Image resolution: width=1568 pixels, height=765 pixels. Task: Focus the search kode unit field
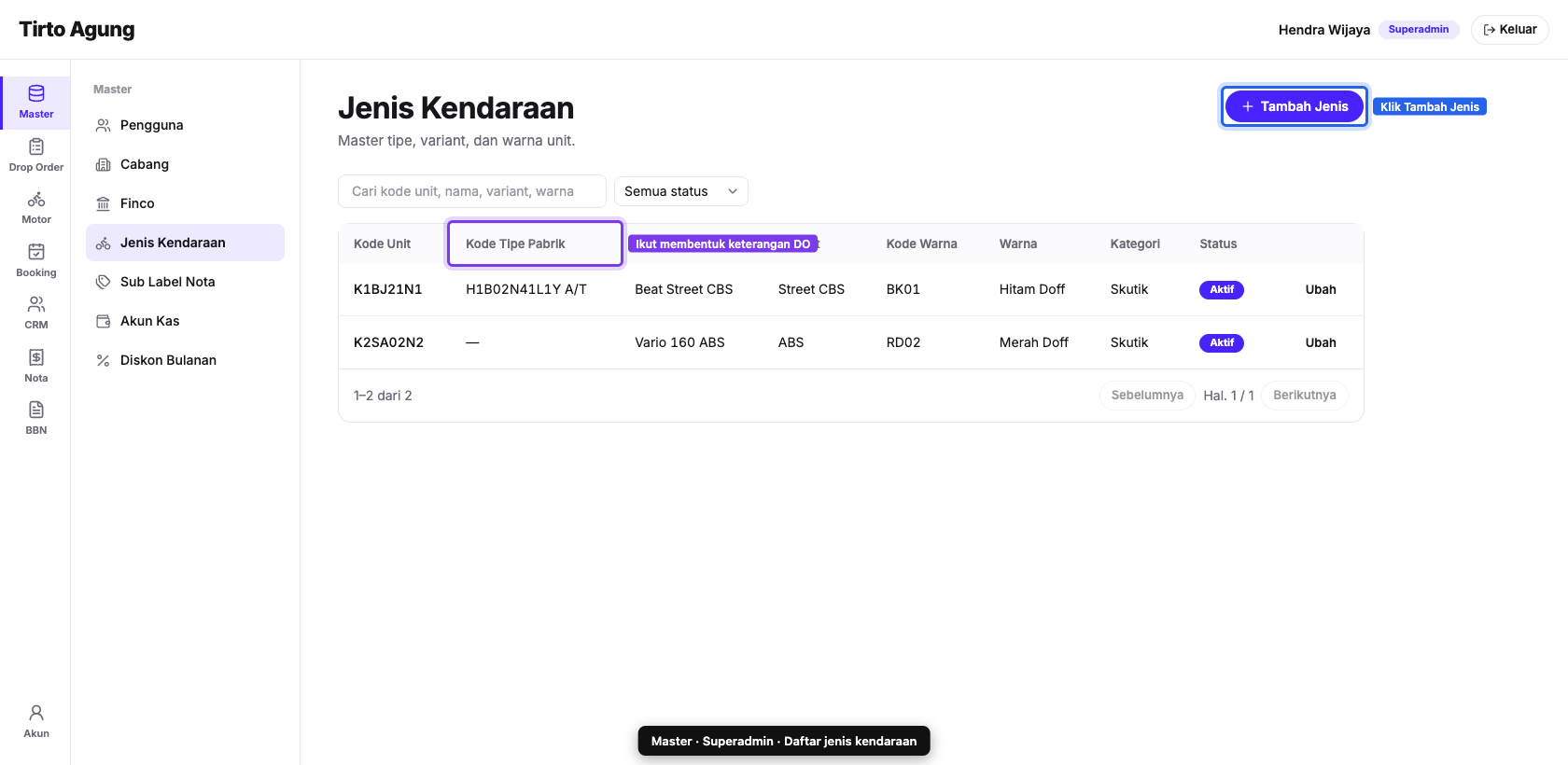click(472, 191)
